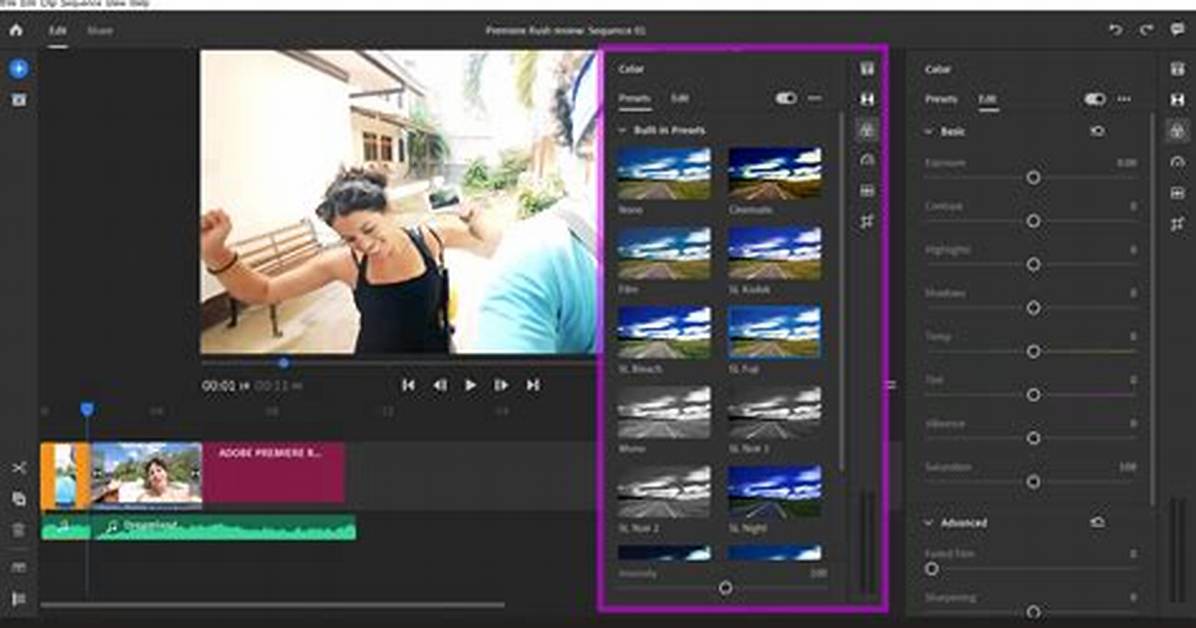Undo the last action
Image resolution: width=1196 pixels, height=628 pixels.
pos(1115,30)
